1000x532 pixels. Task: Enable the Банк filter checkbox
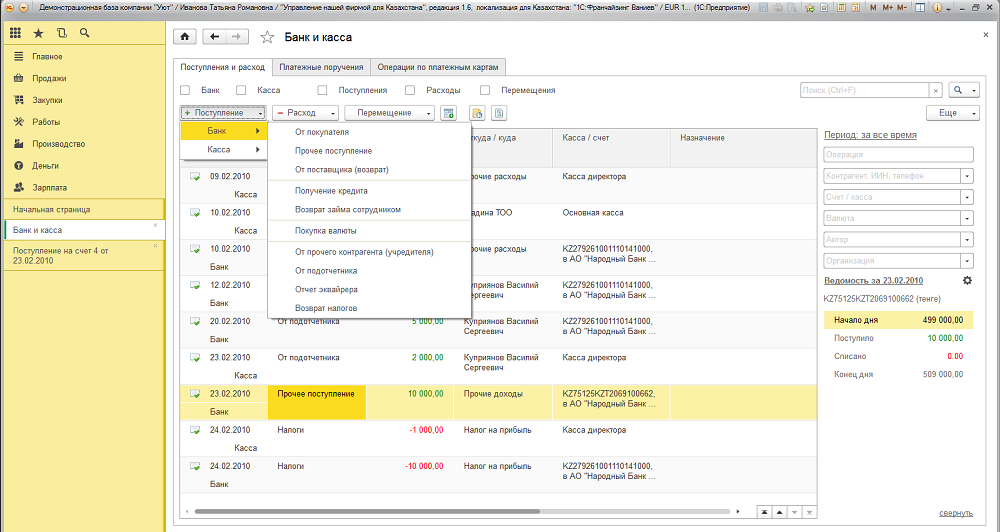tap(184, 90)
